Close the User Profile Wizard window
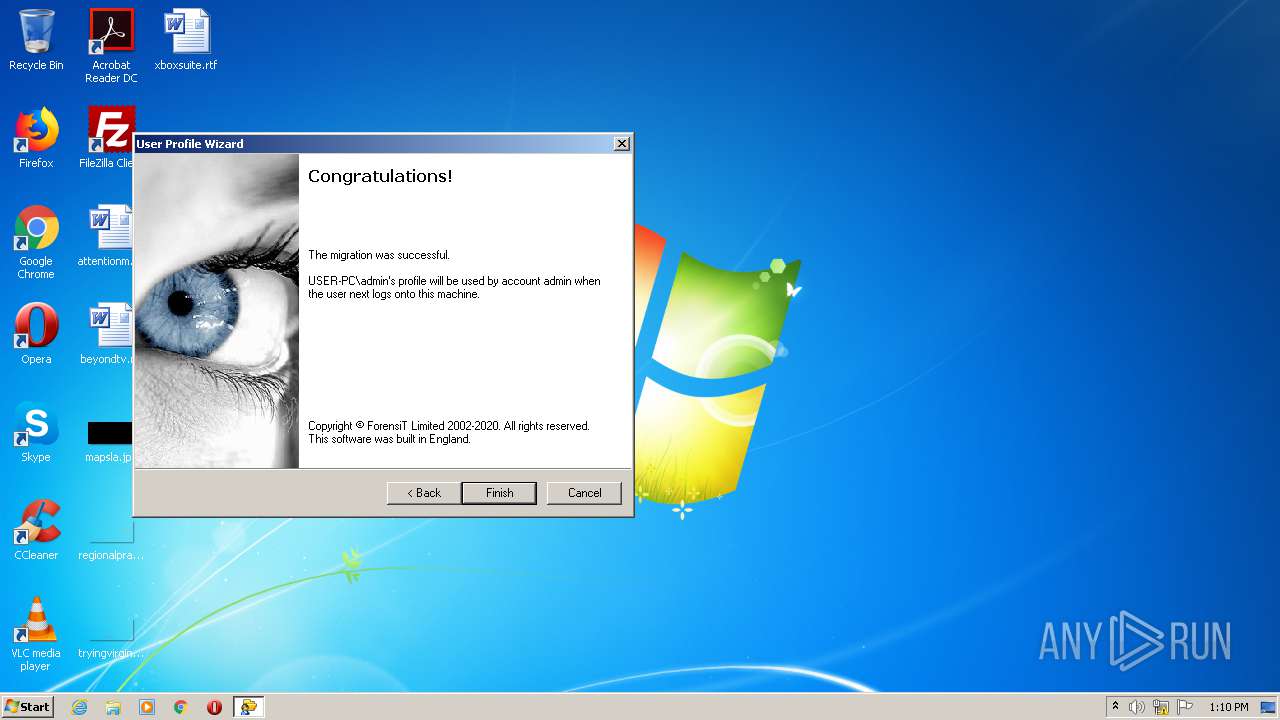The width and height of the screenshot is (1280, 720). coord(622,144)
